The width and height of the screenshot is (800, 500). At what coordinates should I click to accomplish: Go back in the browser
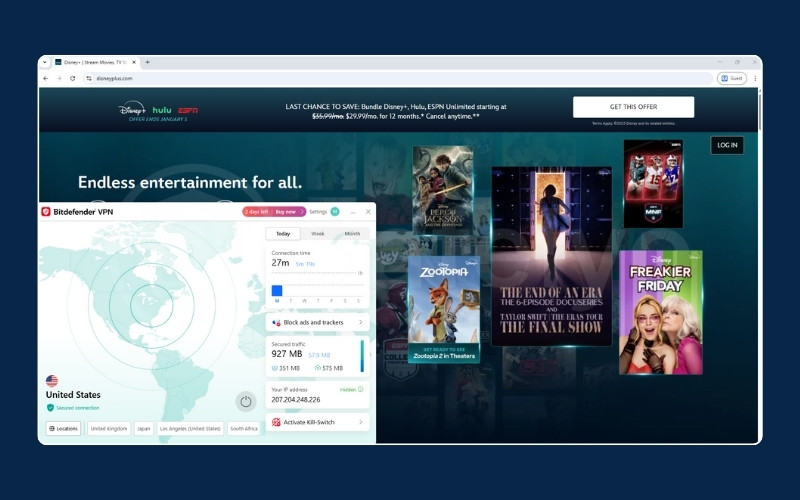pos(45,79)
